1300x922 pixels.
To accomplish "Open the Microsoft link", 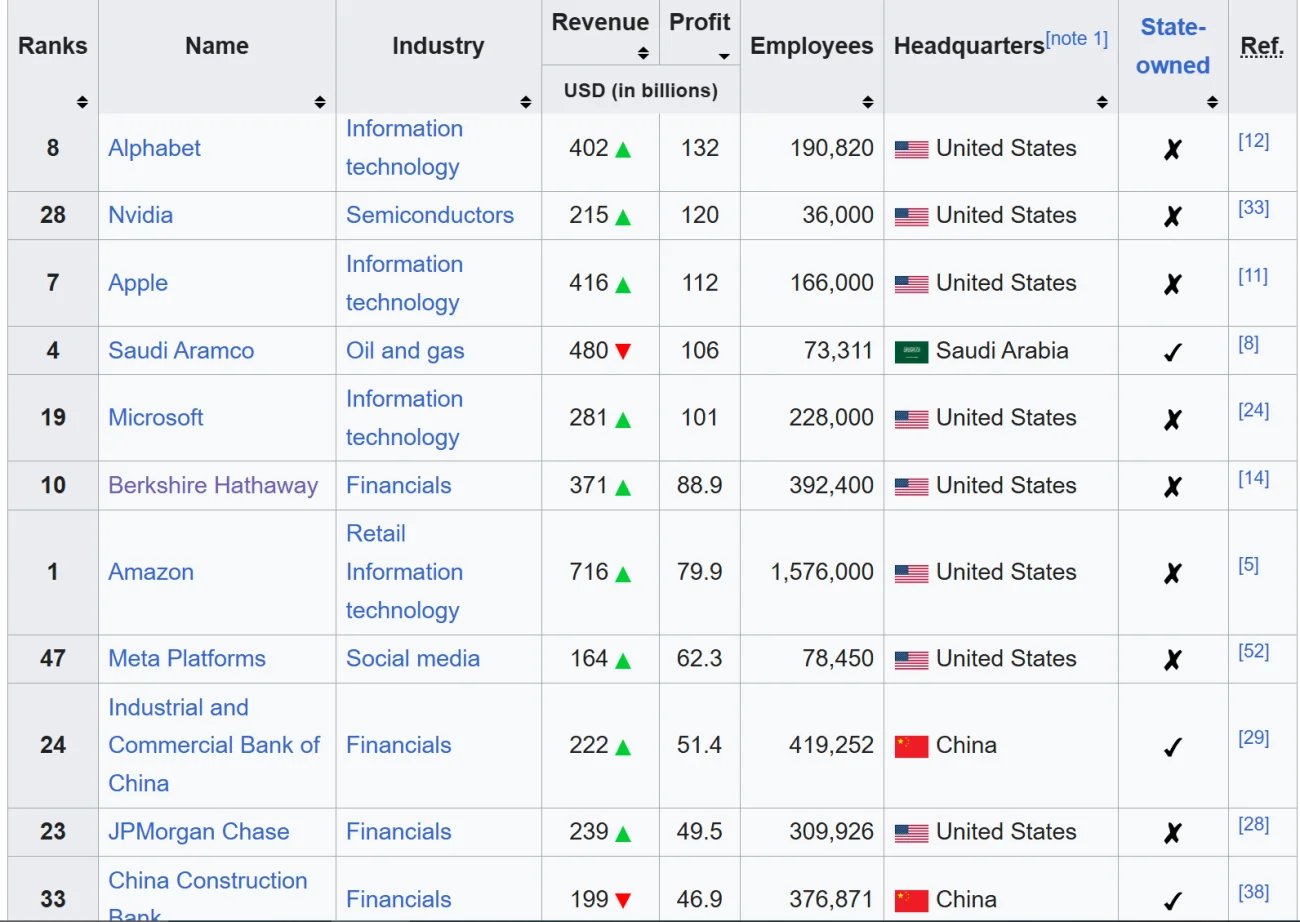I will click(155, 417).
